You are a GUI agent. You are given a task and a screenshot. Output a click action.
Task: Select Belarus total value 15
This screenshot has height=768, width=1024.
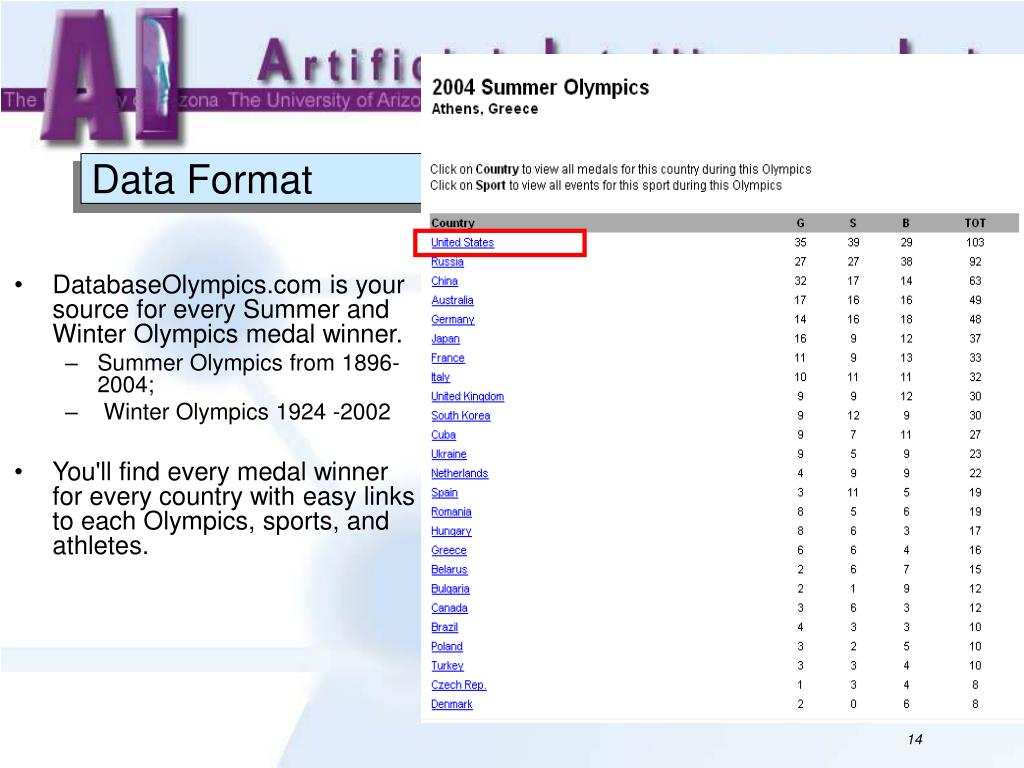[975, 569]
